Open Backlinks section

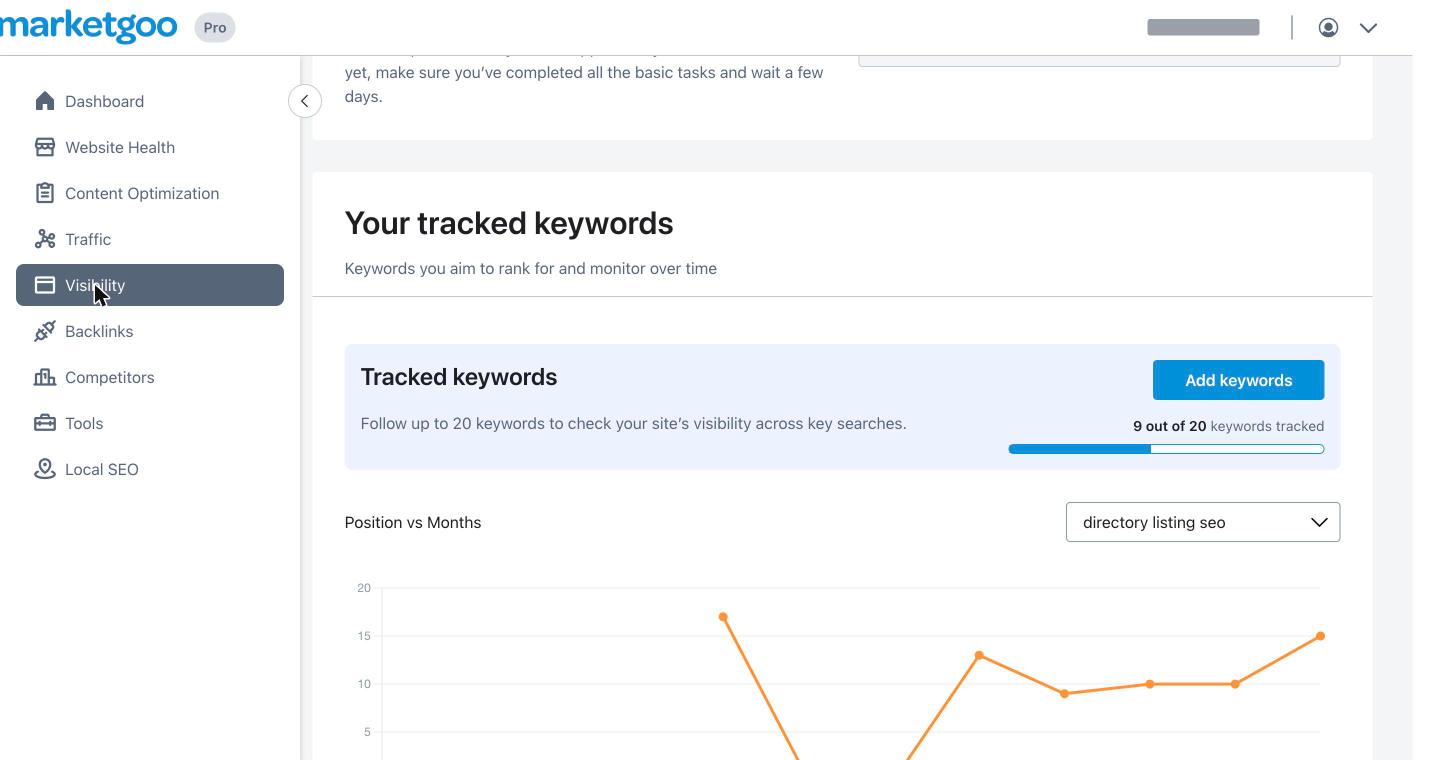pos(150,331)
